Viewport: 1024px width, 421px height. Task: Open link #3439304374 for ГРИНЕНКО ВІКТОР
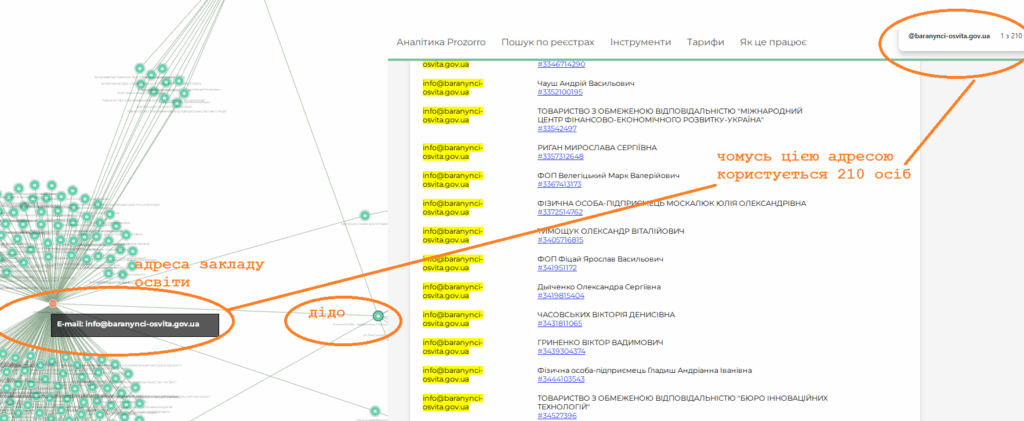tap(560, 352)
